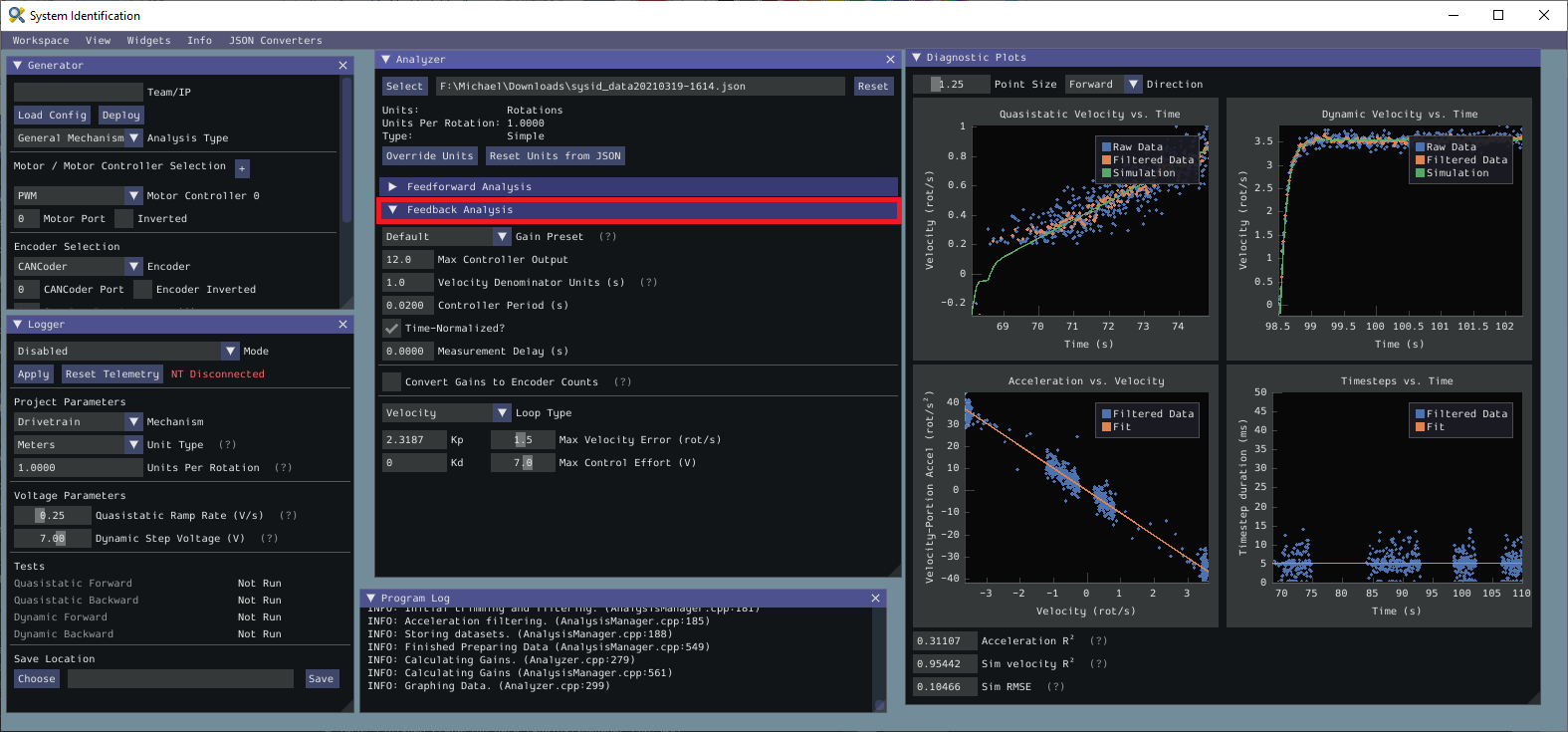Viewport: 1568px width, 732px height.
Task: Click the Motor Port input field
Action: pos(26,219)
